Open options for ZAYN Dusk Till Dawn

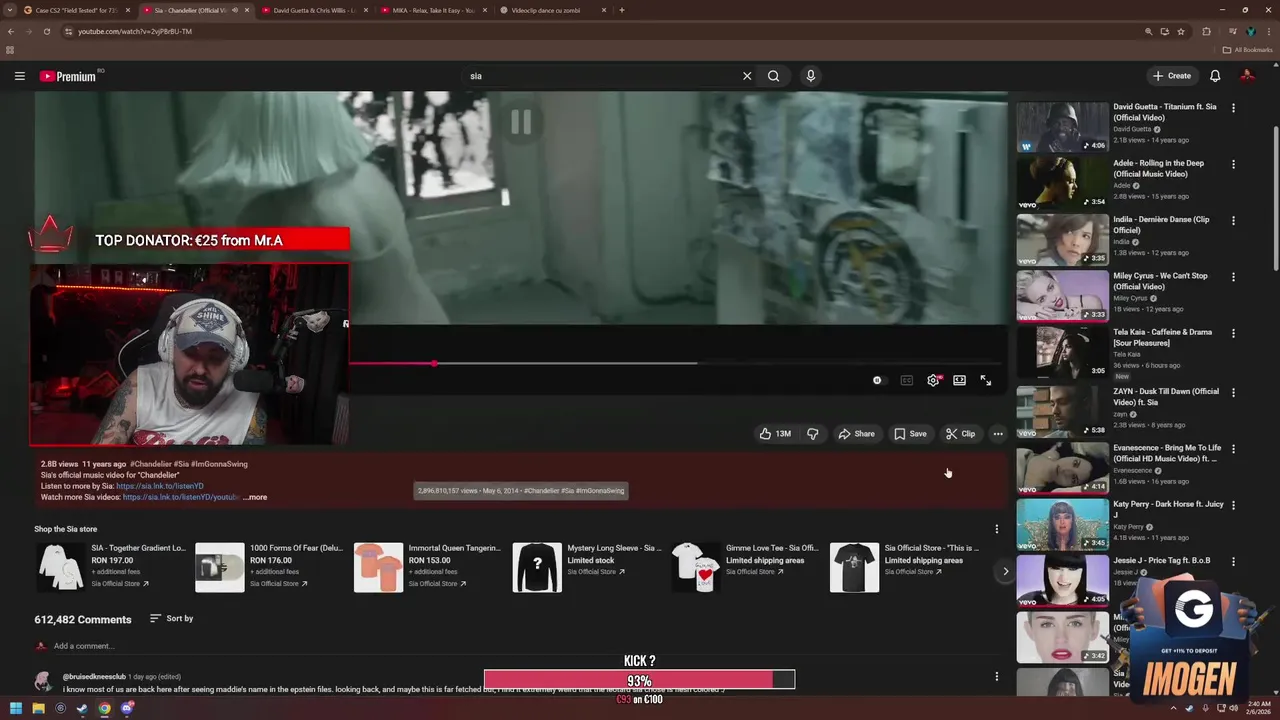click(1233, 392)
